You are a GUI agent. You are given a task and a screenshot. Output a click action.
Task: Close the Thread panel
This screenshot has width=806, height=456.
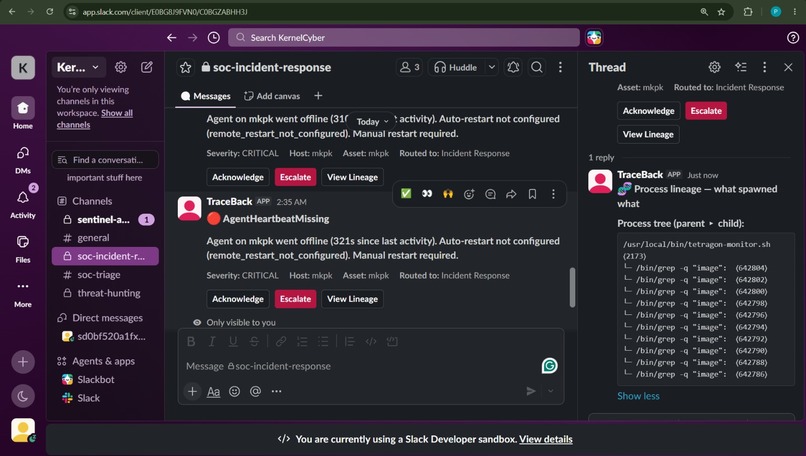[x=788, y=67]
